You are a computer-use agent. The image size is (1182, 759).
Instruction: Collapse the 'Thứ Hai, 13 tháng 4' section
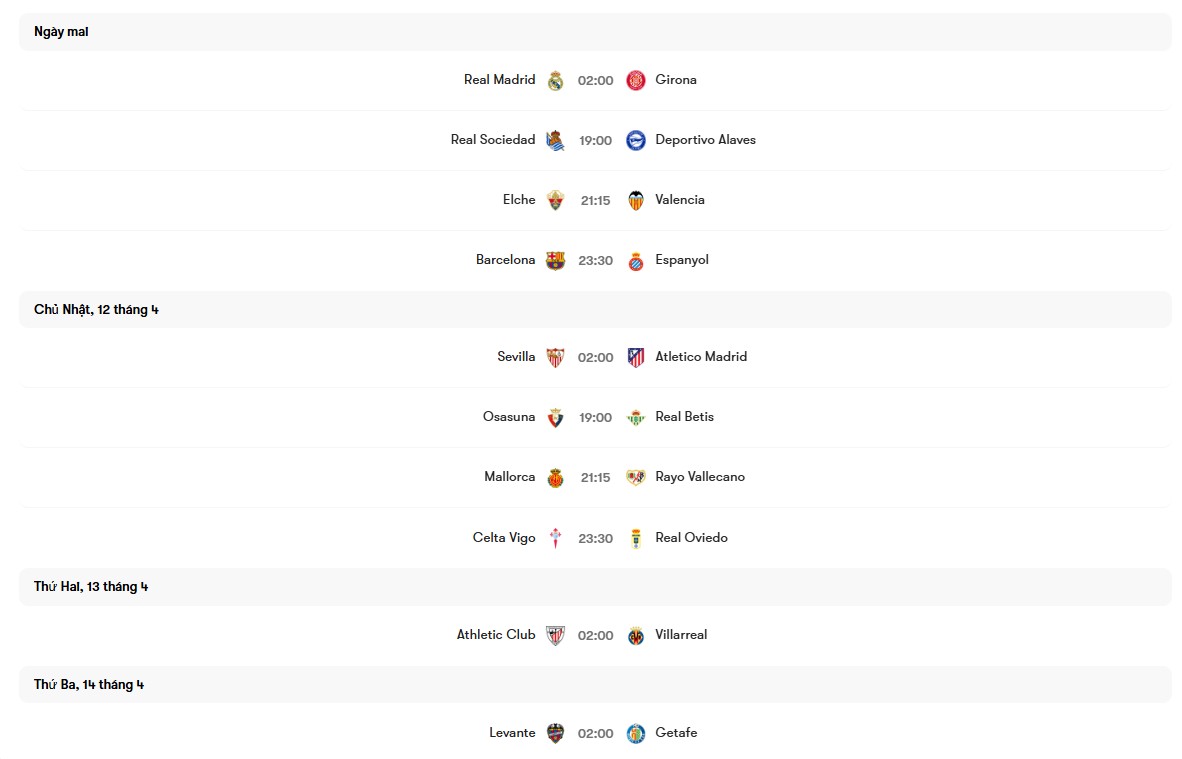tap(91, 586)
